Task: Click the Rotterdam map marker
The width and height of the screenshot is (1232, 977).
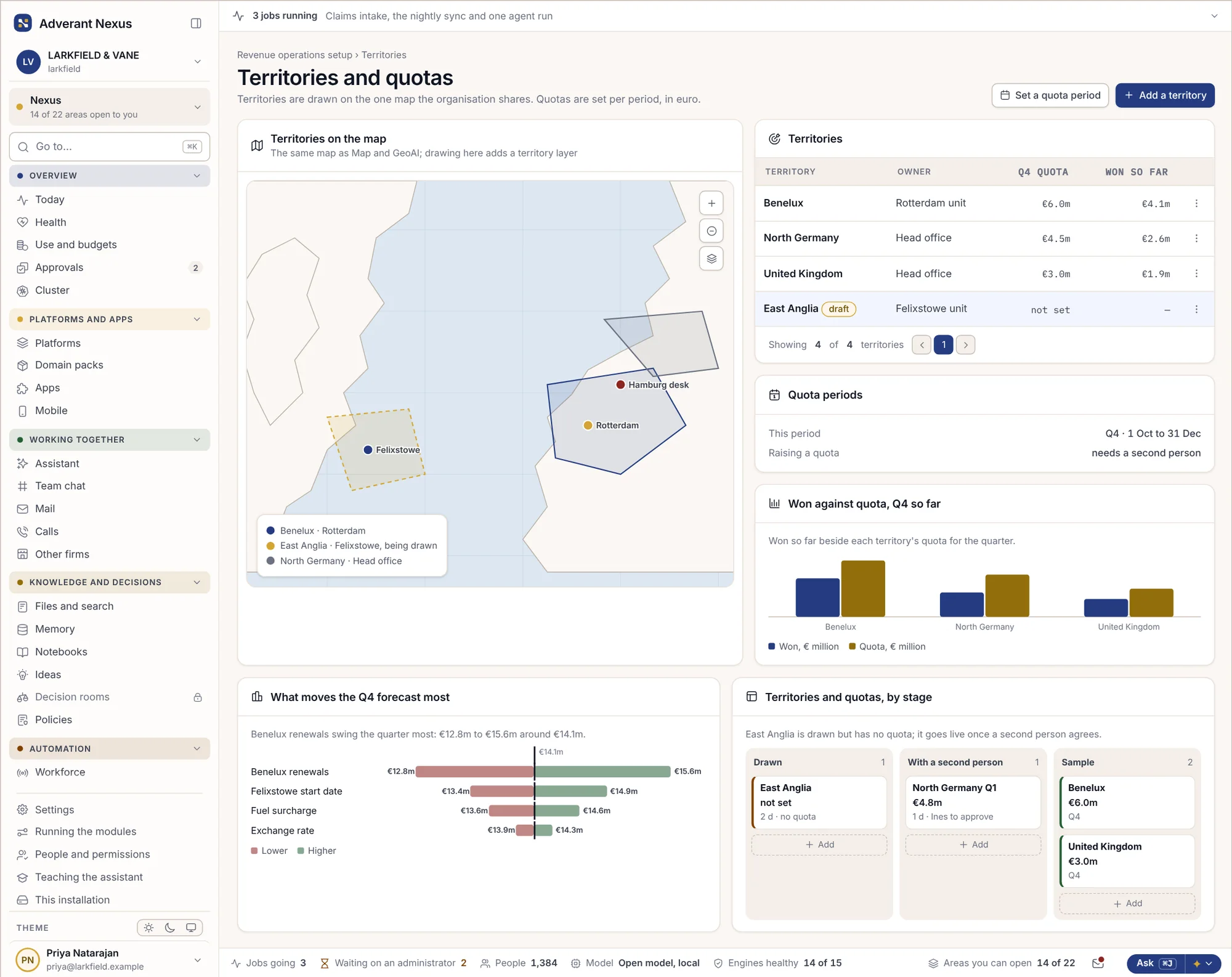Action: coord(588,425)
